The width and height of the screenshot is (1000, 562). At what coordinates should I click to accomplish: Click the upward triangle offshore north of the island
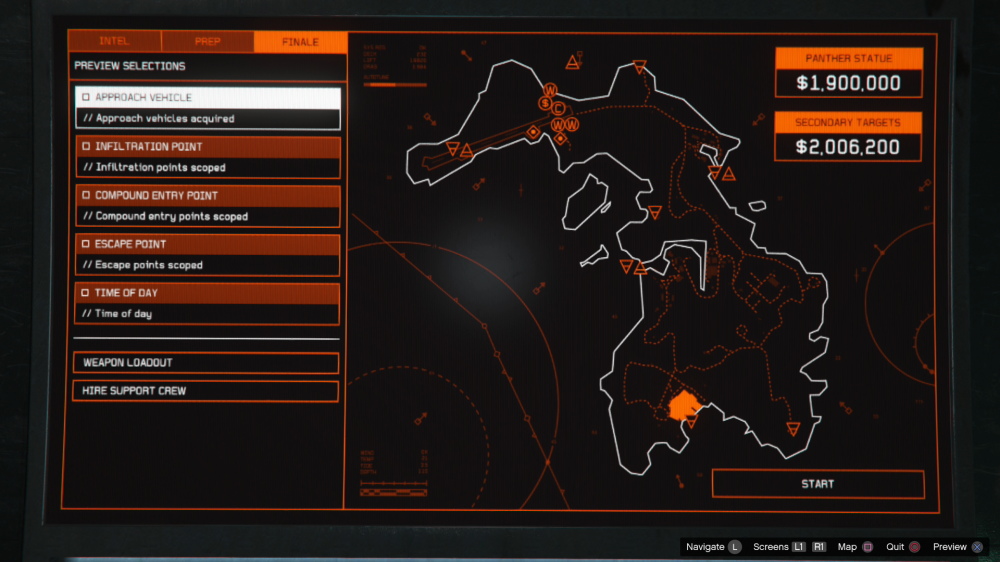tap(572, 62)
